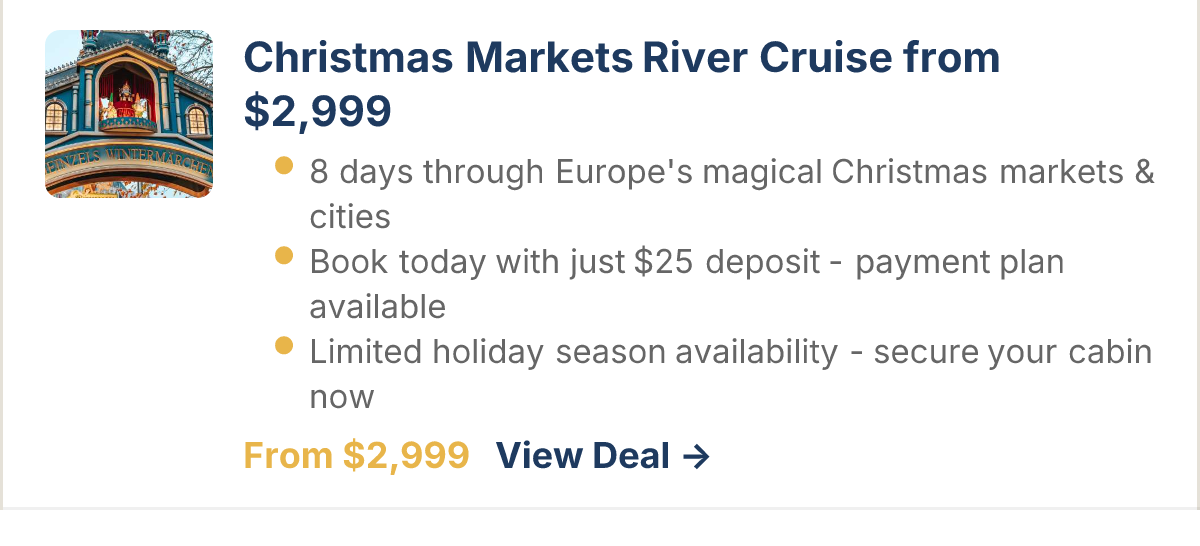
Task: Click the right arrow icon beside View Deal
Action: click(695, 456)
